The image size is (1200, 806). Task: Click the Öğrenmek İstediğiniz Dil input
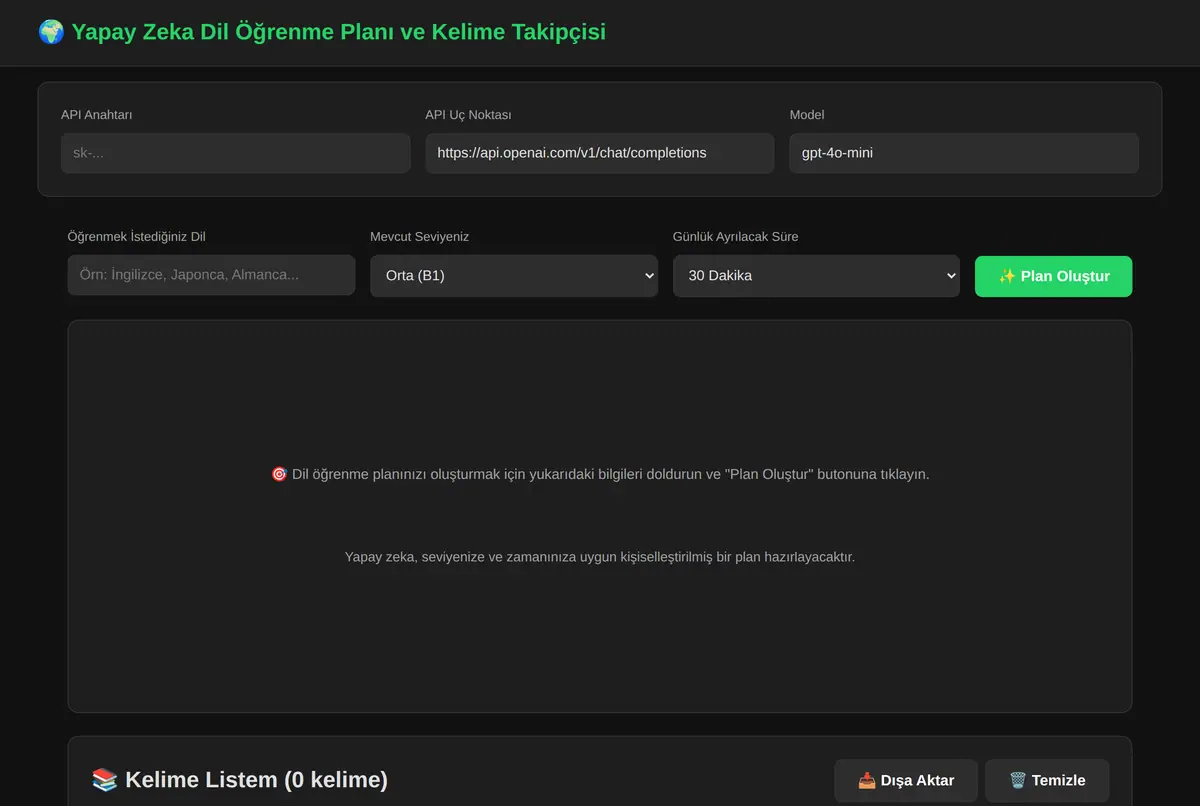(211, 275)
